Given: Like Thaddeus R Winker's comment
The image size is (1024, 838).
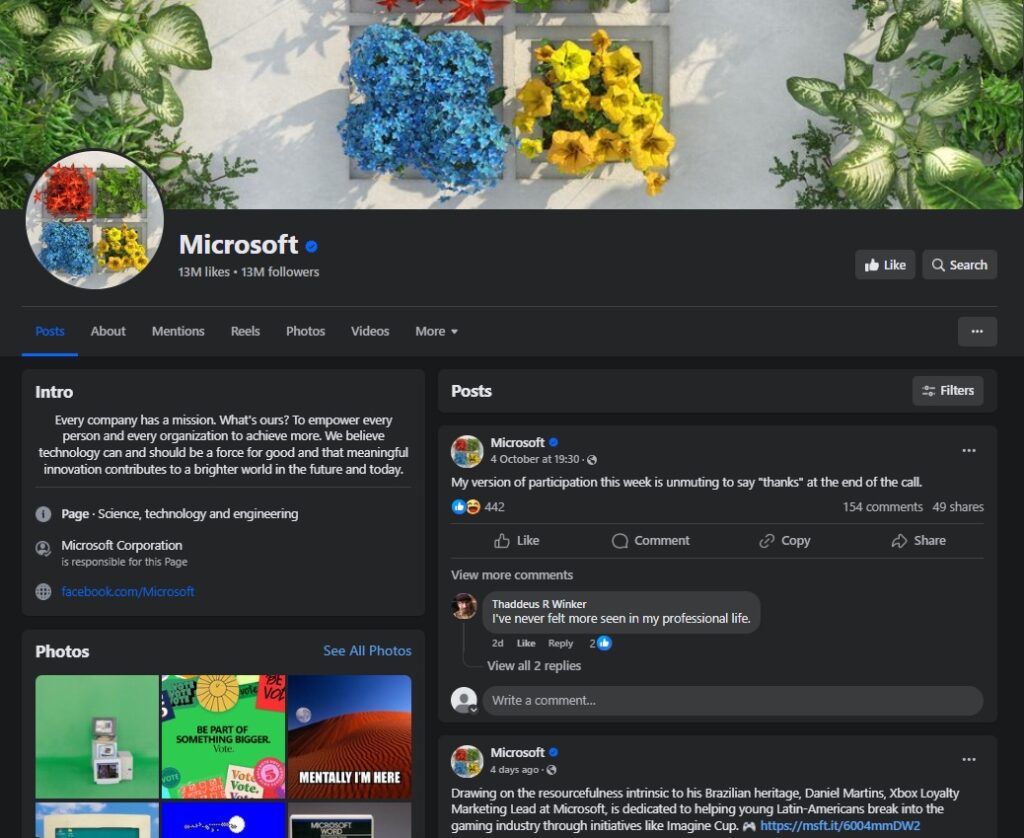Looking at the screenshot, I should 526,644.
